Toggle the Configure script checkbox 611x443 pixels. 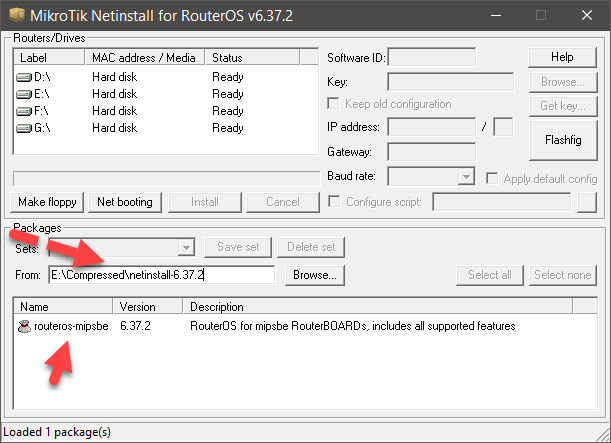[334, 201]
